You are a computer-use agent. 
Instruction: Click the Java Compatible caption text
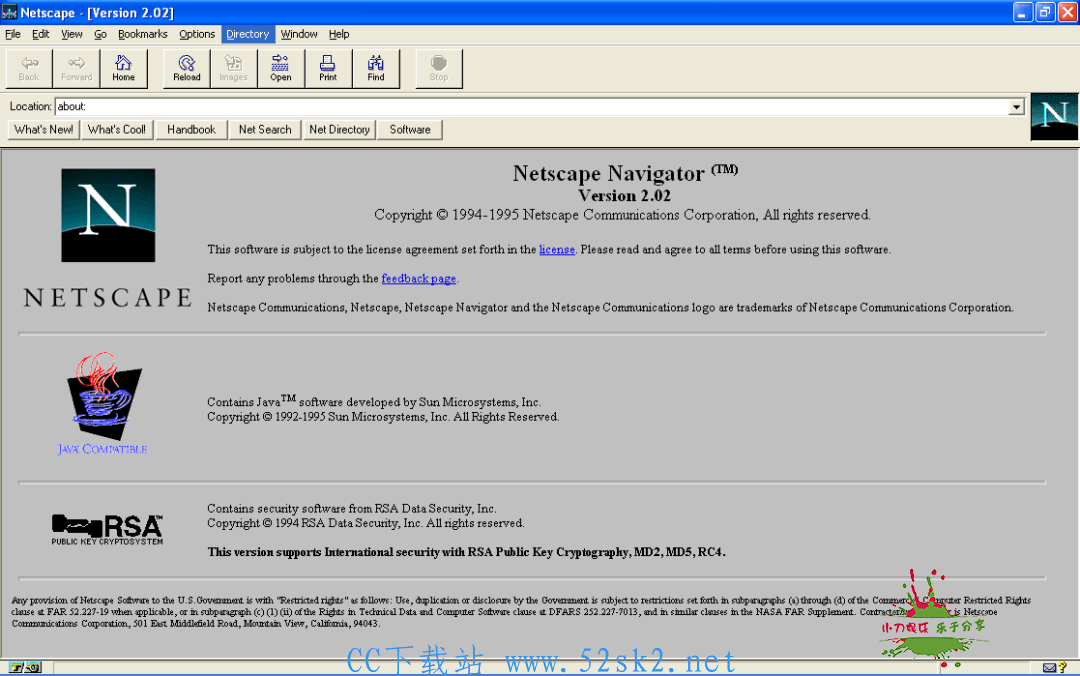(102, 449)
